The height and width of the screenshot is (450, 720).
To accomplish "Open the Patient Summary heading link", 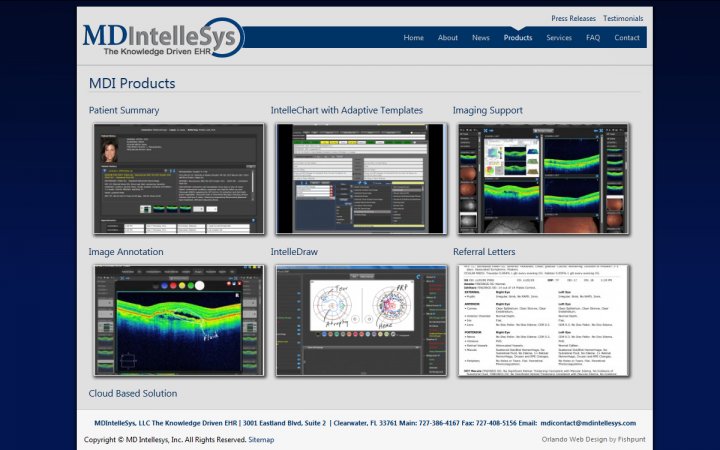I will point(124,110).
